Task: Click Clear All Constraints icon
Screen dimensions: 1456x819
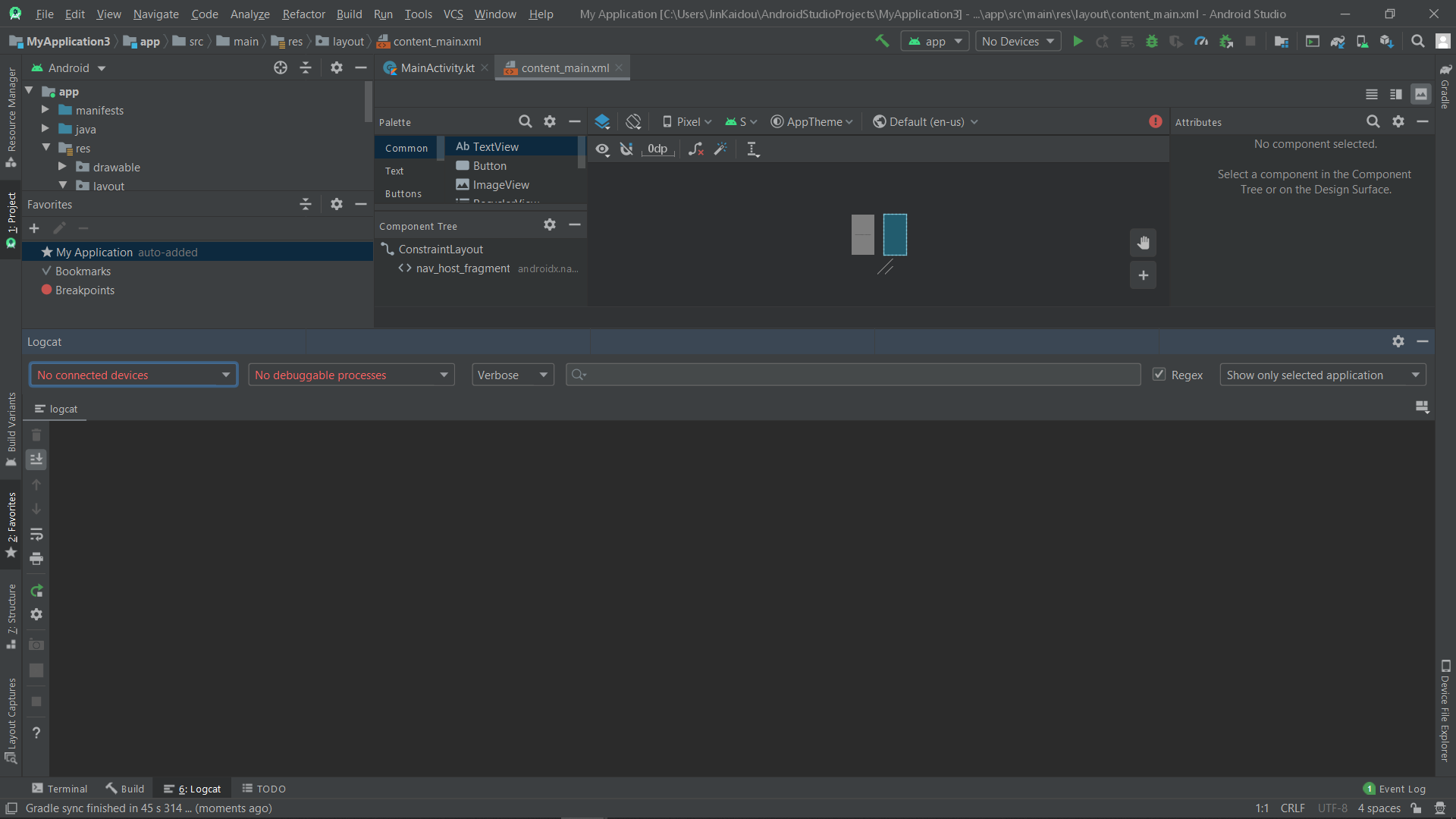Action: click(x=695, y=149)
